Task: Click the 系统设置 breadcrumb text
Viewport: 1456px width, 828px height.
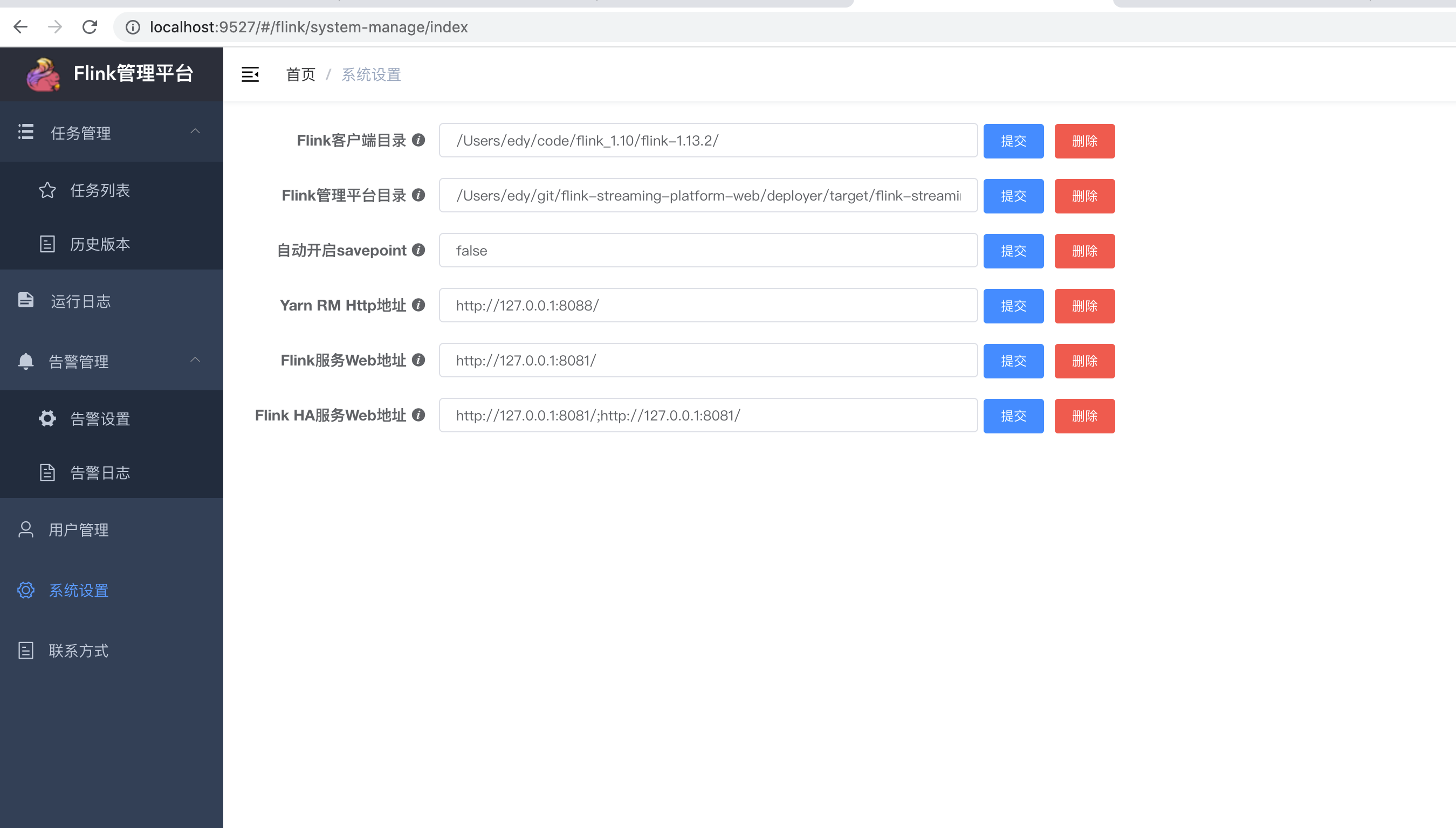Action: pos(371,74)
